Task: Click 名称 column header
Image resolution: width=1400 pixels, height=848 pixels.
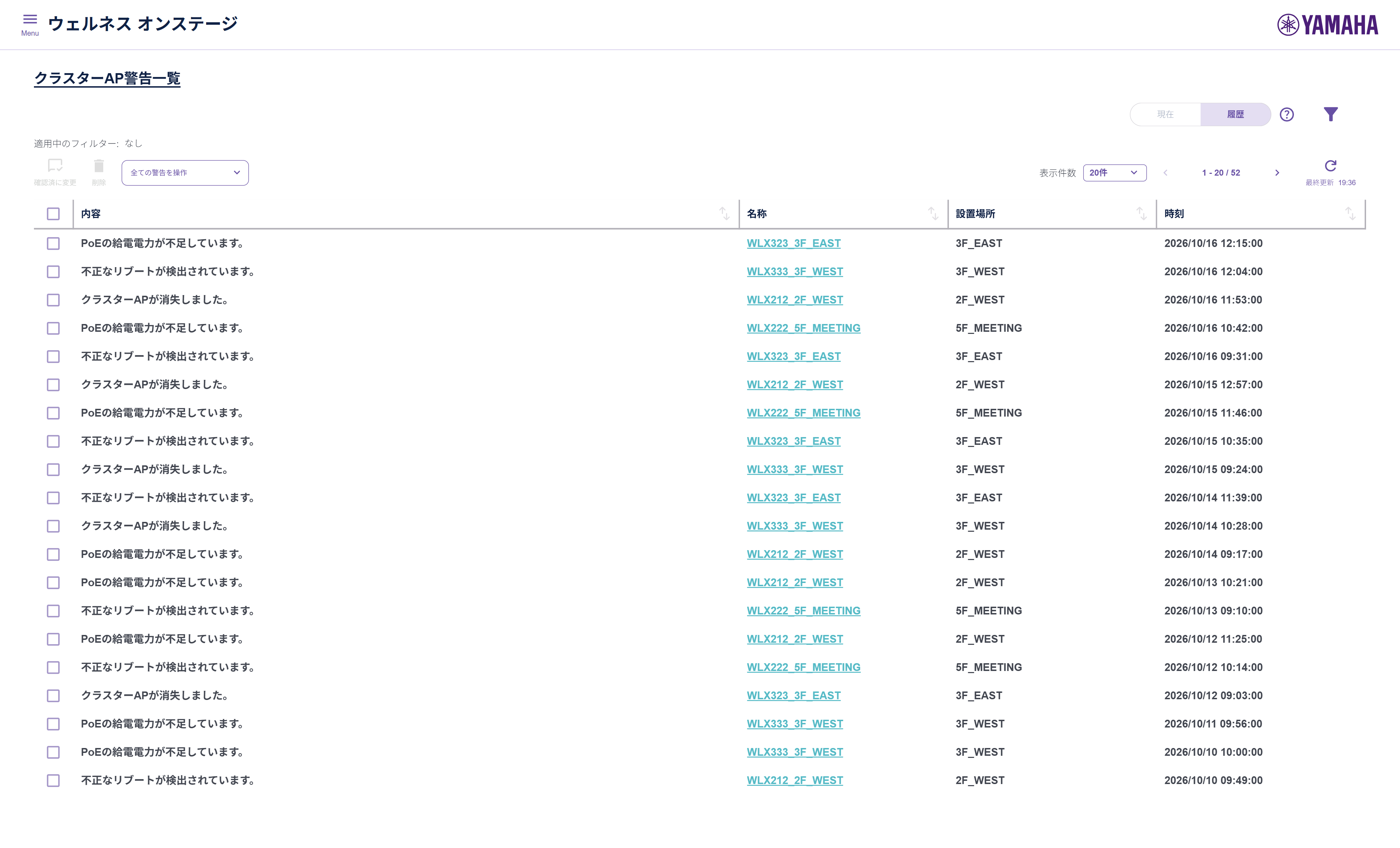Action: tap(756, 213)
